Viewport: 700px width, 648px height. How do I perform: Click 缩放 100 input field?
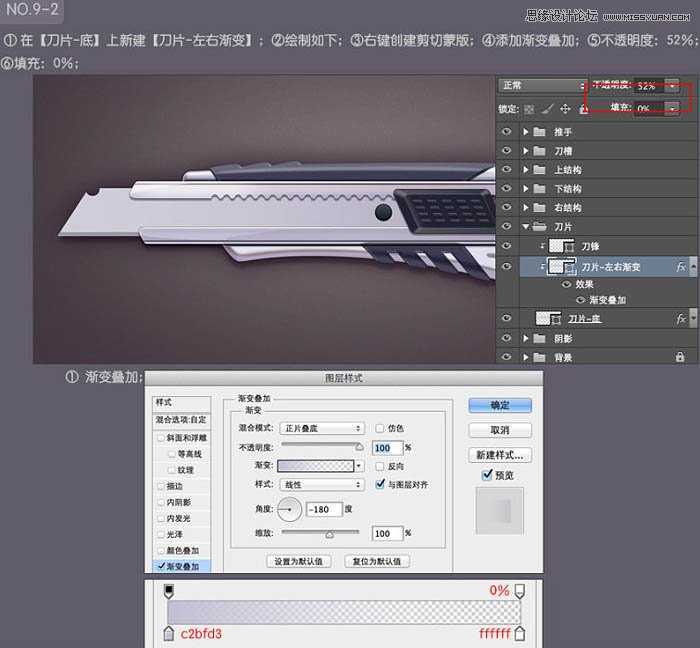388,533
